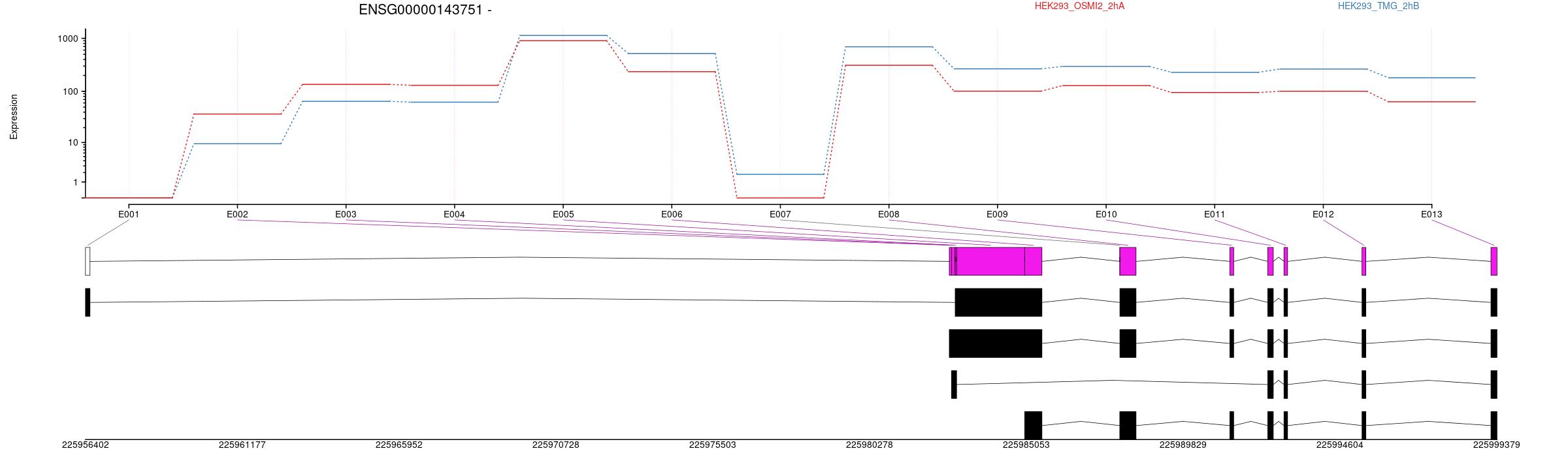Screen dimensions: 1568x457
Task: Click the E002 exon label
Action: [x=237, y=214]
